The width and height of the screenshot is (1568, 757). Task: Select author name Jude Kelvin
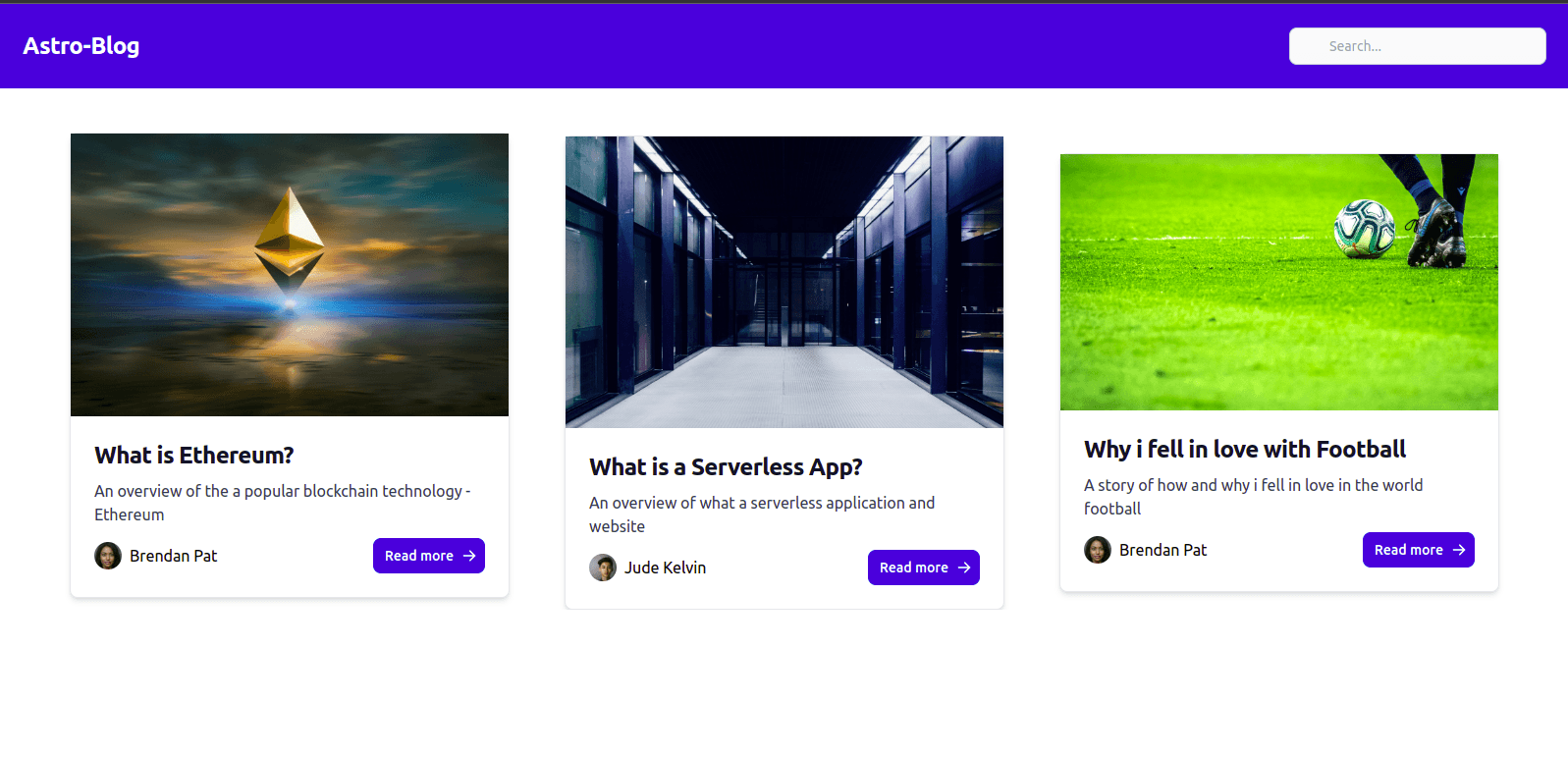(x=666, y=568)
